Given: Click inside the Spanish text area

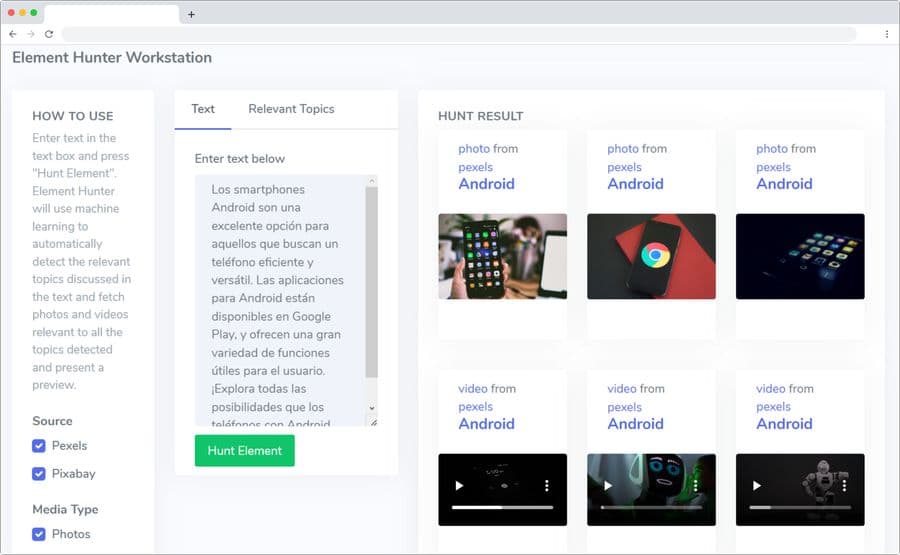Looking at the screenshot, I should click(280, 300).
